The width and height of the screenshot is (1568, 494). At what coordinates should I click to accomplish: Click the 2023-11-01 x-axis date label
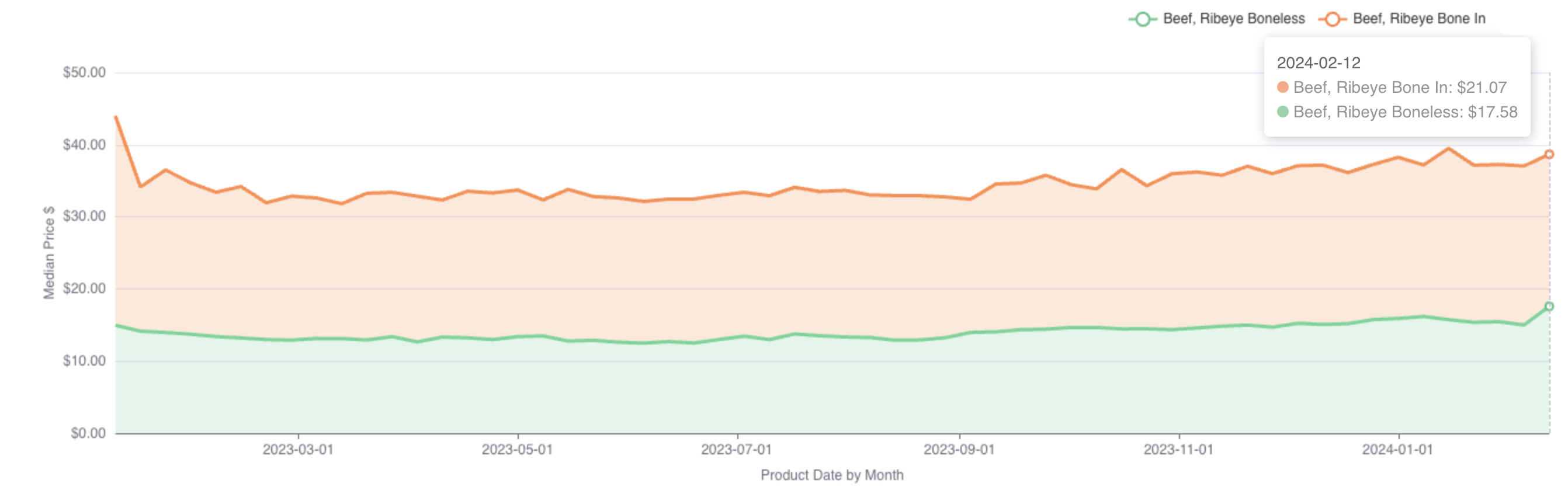[x=1178, y=450]
